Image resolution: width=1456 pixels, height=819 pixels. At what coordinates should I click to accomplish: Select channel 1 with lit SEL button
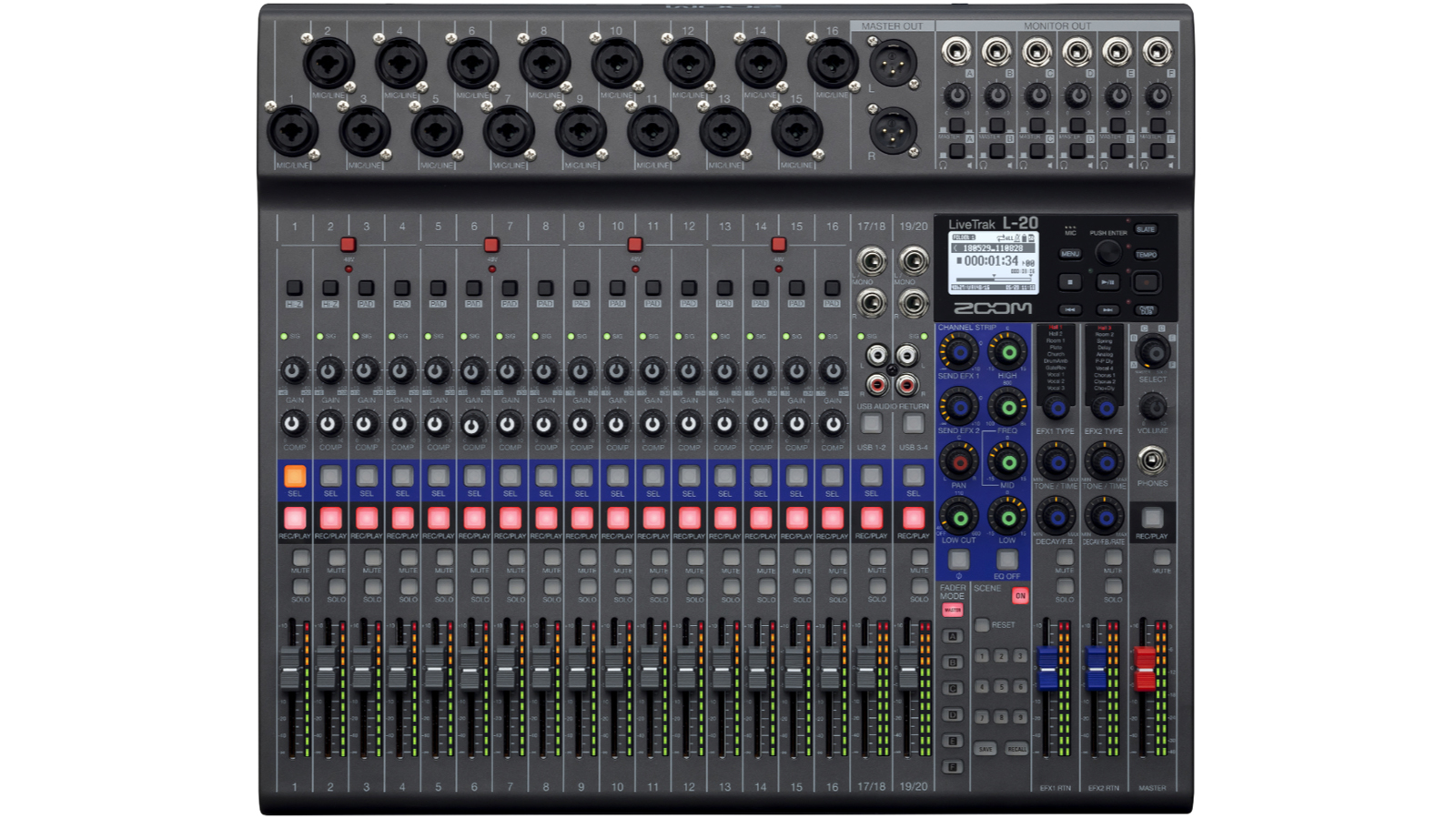294,476
